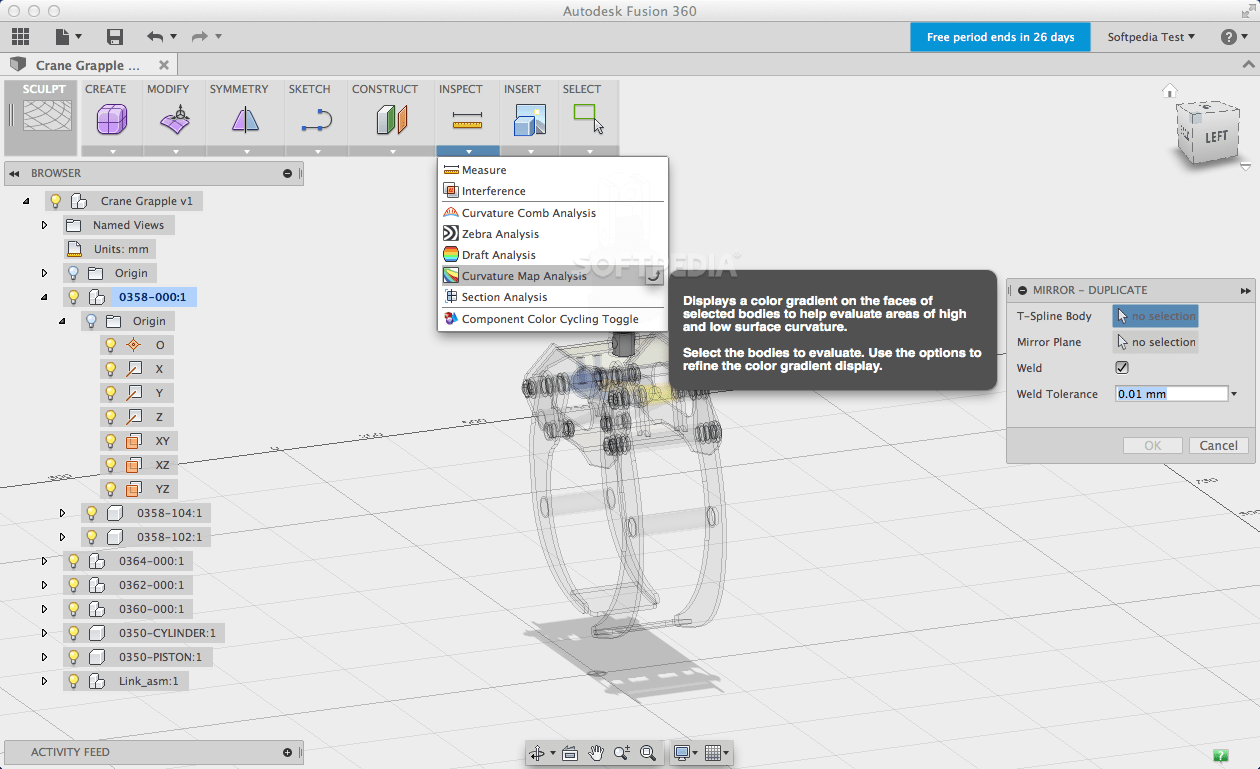Choose Zebra Analysis menu entry

point(553,234)
